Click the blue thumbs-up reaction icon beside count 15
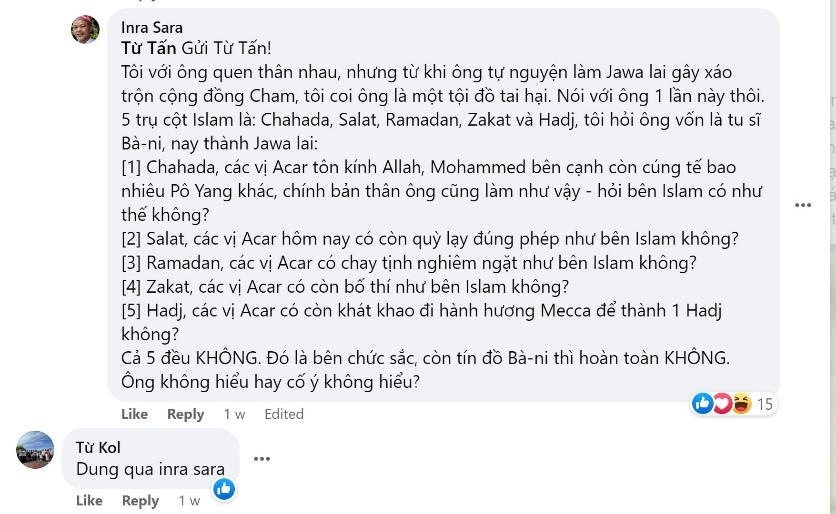 coord(703,403)
